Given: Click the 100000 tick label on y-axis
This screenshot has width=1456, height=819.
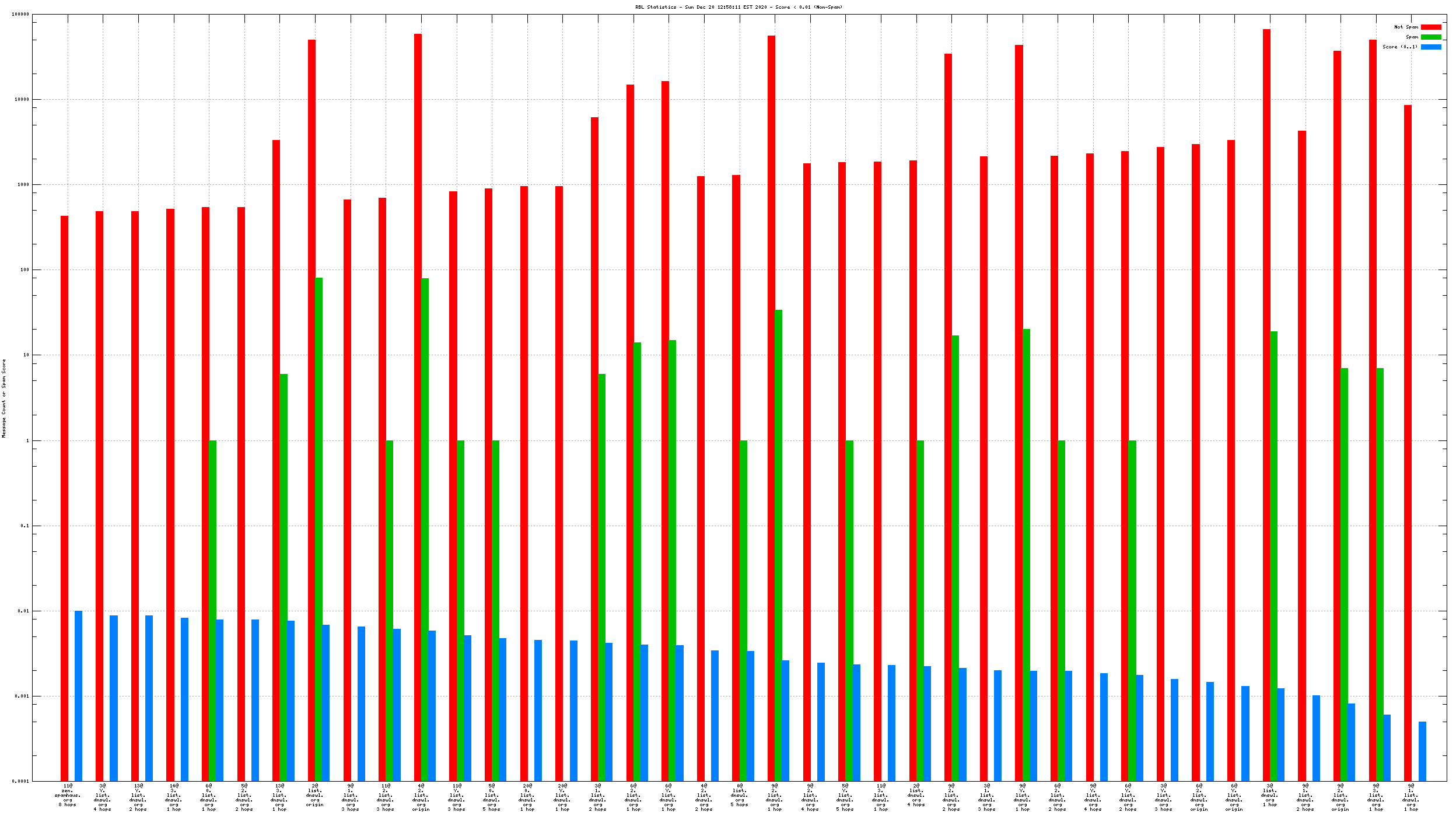Looking at the screenshot, I should click(20, 15).
